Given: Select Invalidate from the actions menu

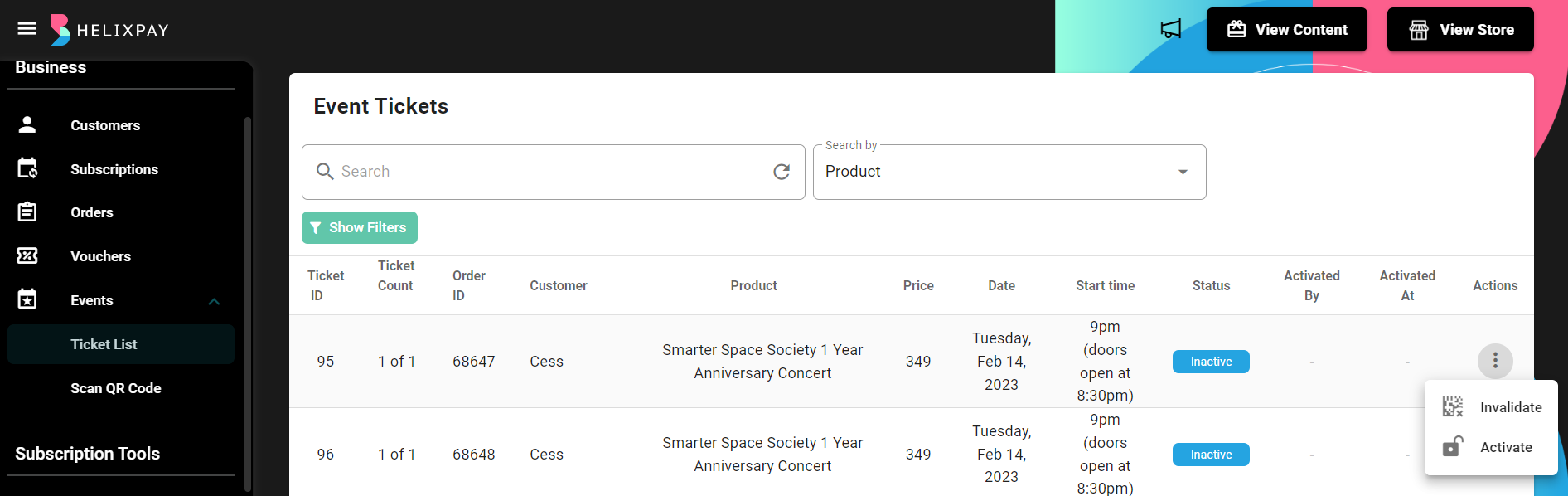Looking at the screenshot, I should (x=1510, y=407).
